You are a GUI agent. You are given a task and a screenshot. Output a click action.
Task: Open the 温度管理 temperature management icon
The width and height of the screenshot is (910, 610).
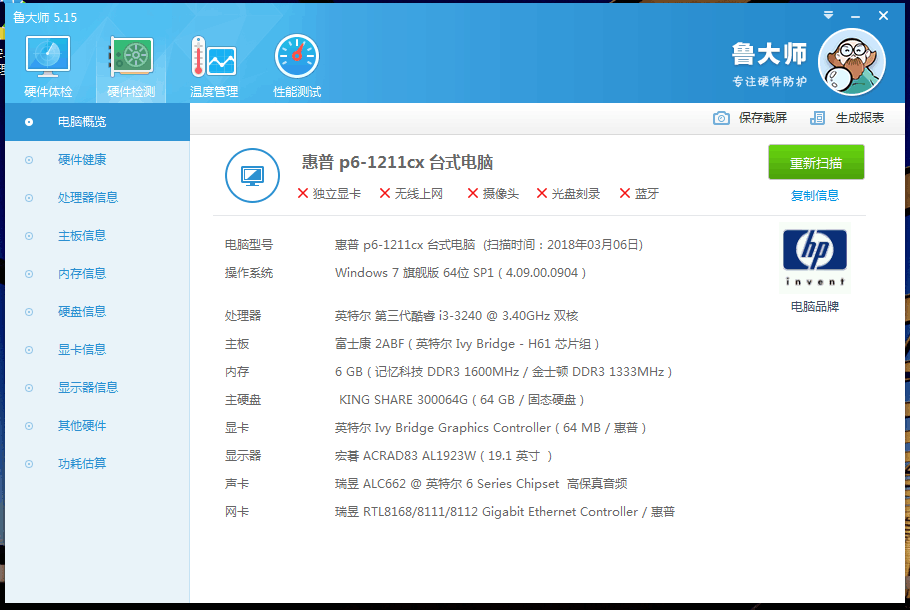(x=214, y=66)
